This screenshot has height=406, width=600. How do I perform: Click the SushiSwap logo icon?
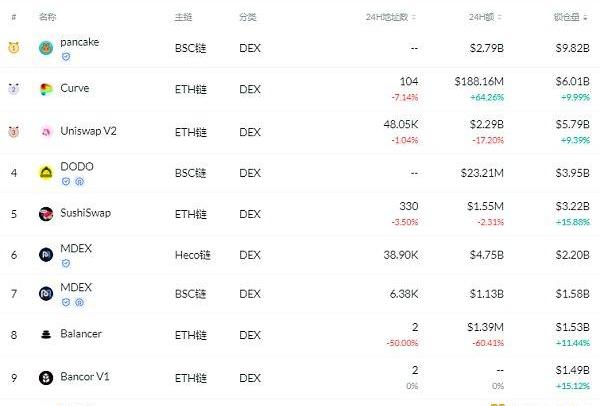[46, 214]
